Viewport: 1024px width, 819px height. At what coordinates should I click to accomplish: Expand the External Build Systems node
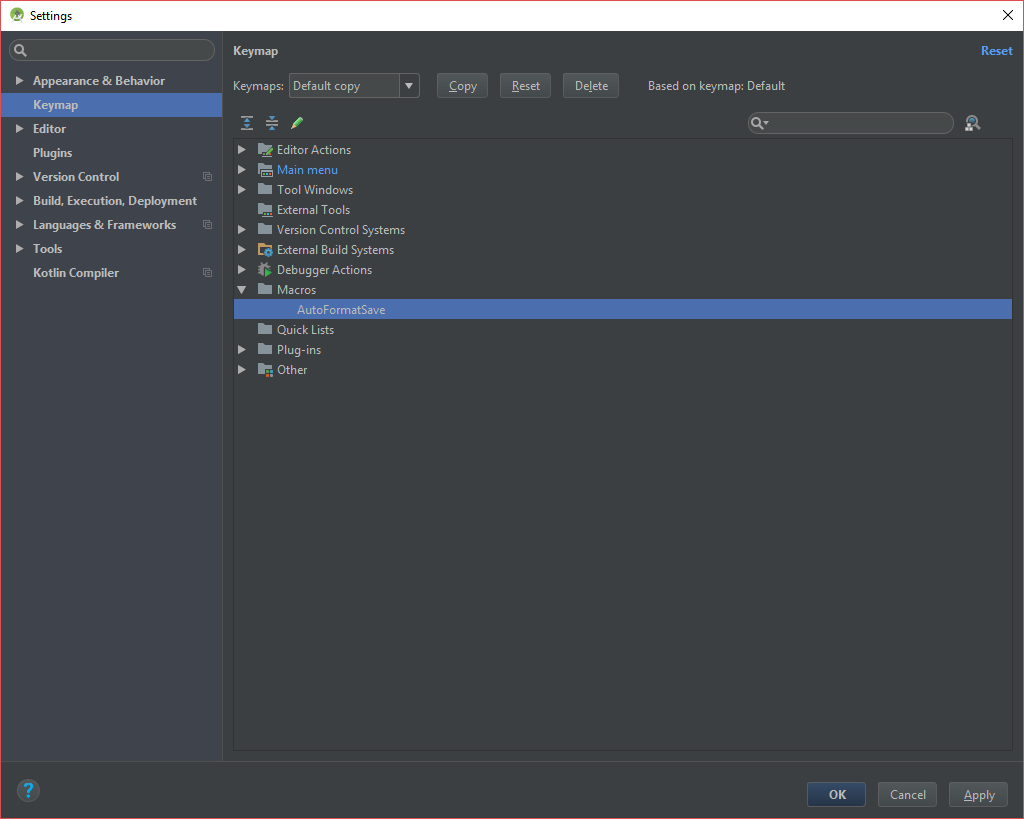click(x=242, y=249)
